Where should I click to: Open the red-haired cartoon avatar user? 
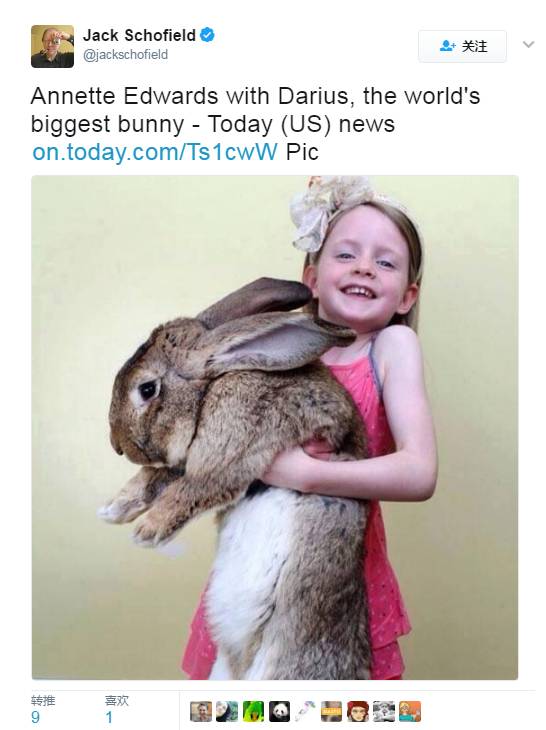(x=357, y=711)
